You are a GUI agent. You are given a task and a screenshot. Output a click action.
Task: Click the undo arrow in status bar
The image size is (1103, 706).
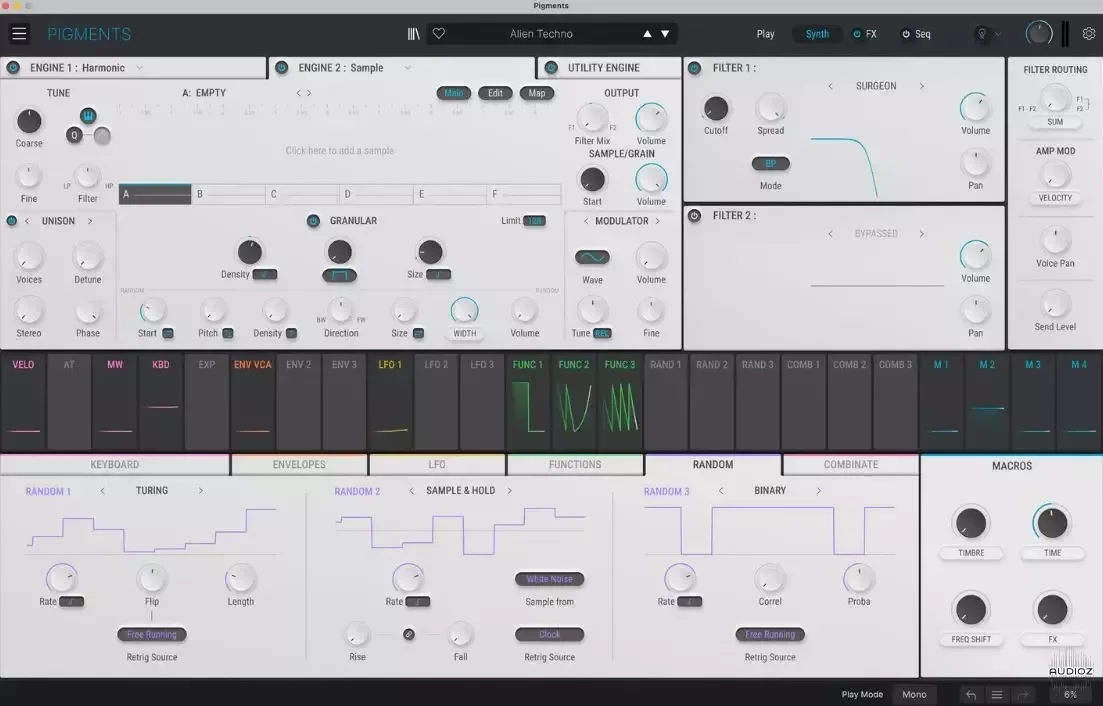click(971, 695)
